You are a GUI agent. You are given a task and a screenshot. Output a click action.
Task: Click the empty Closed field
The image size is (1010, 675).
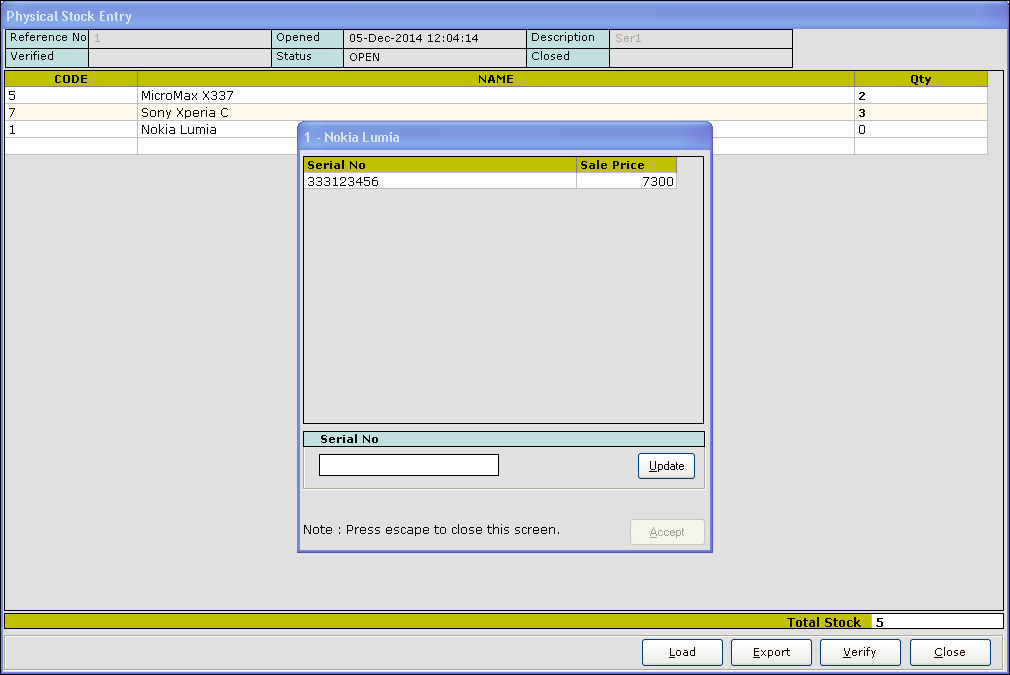(700, 57)
